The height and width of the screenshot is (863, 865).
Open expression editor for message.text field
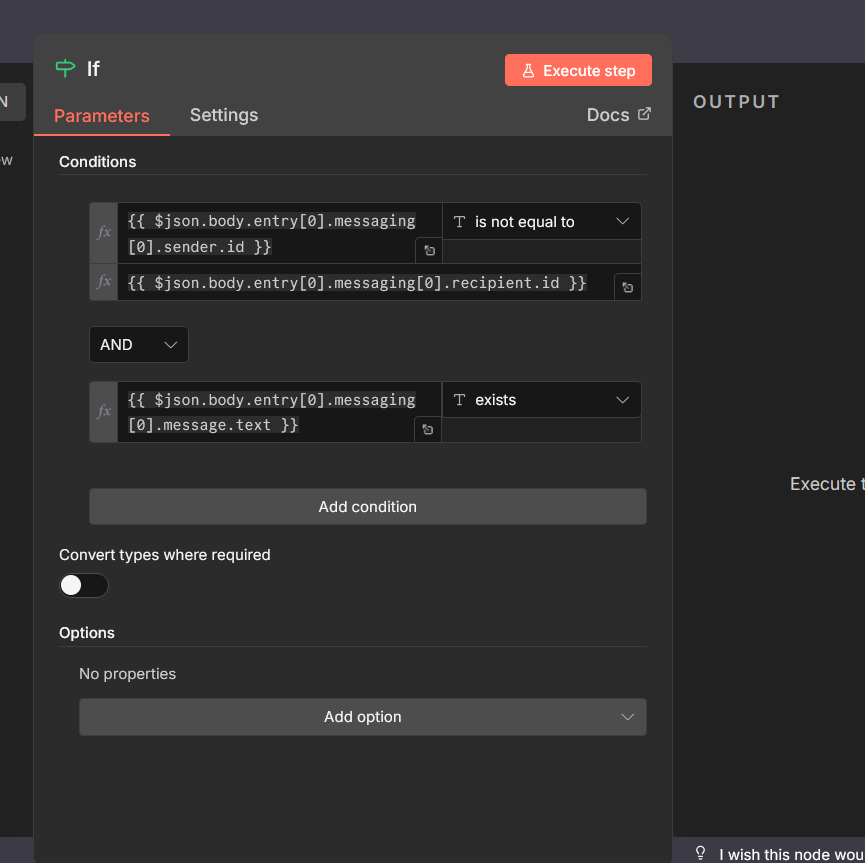428,429
